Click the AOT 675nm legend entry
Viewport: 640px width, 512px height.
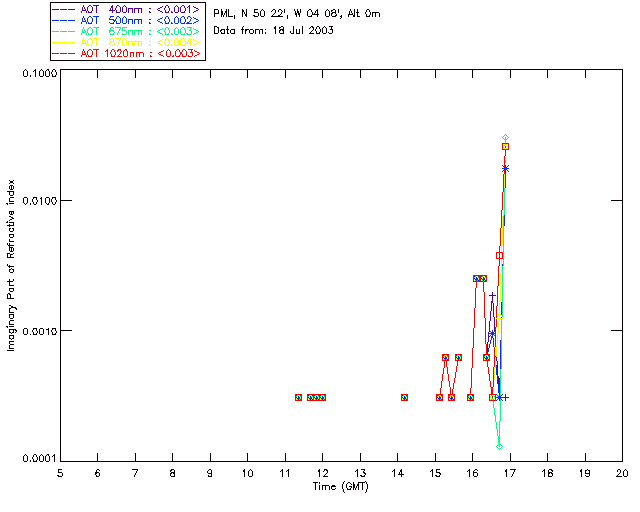[x=126, y=31]
